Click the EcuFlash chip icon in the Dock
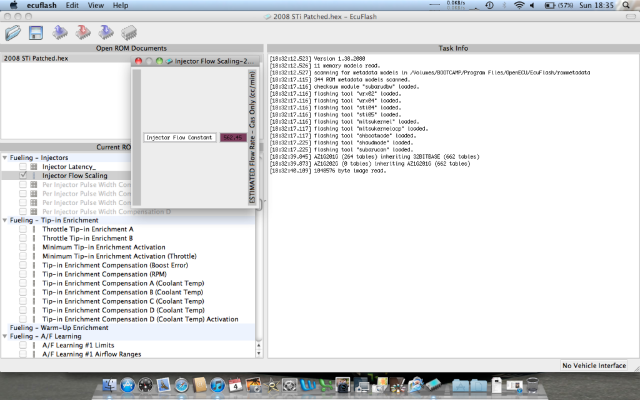Viewport: 640px width, 400px height. click(433, 385)
